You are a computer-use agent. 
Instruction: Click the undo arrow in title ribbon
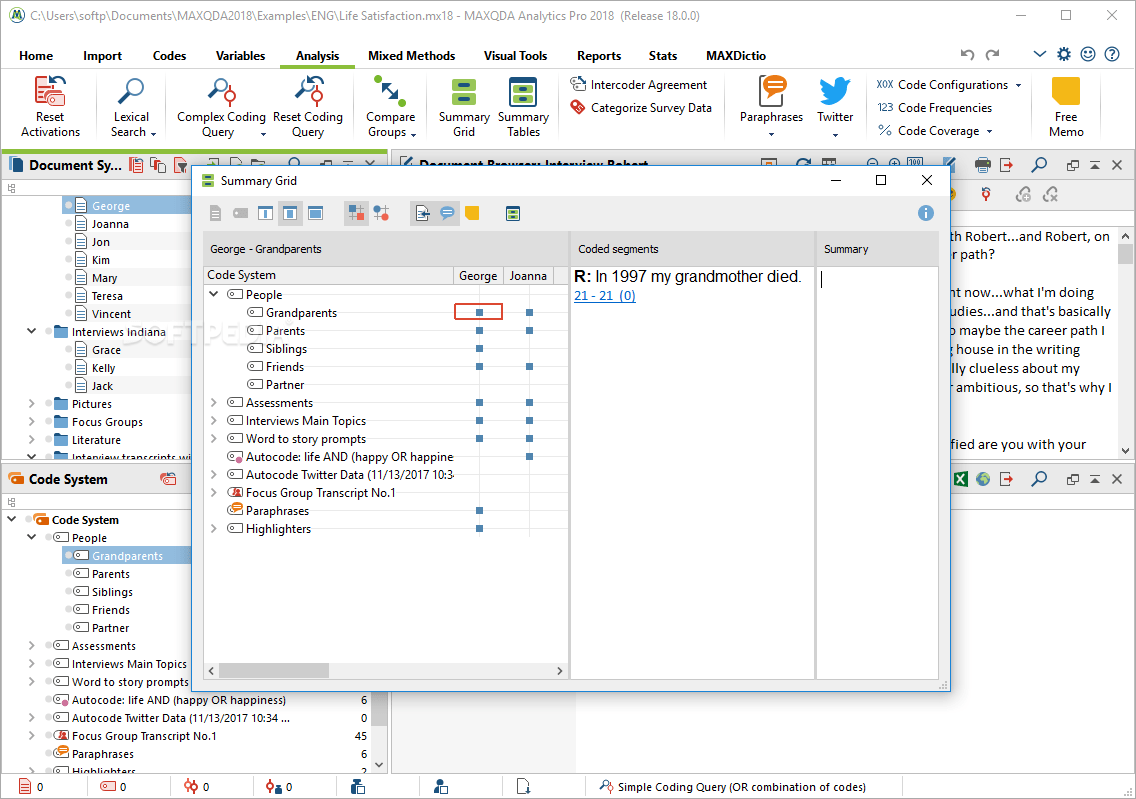point(967,54)
